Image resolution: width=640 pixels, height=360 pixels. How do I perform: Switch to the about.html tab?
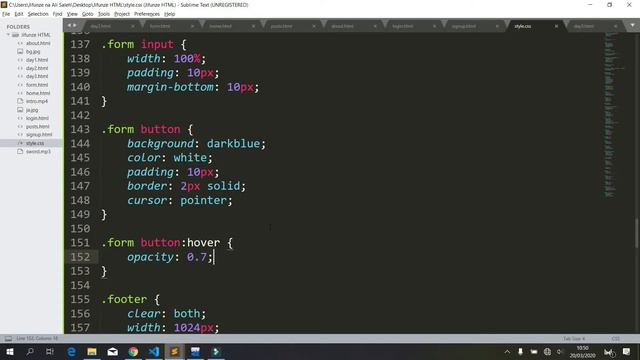click(342, 26)
